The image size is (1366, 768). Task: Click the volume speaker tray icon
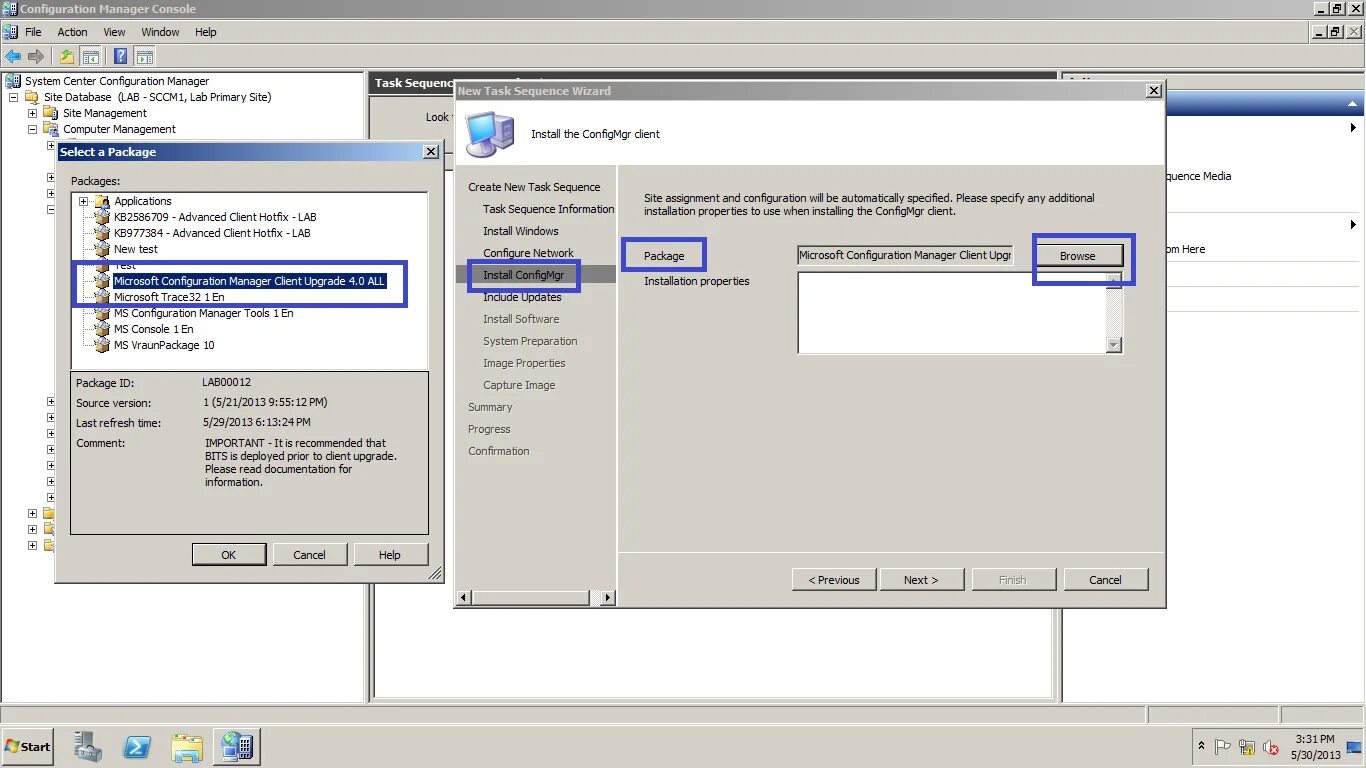click(x=1271, y=747)
